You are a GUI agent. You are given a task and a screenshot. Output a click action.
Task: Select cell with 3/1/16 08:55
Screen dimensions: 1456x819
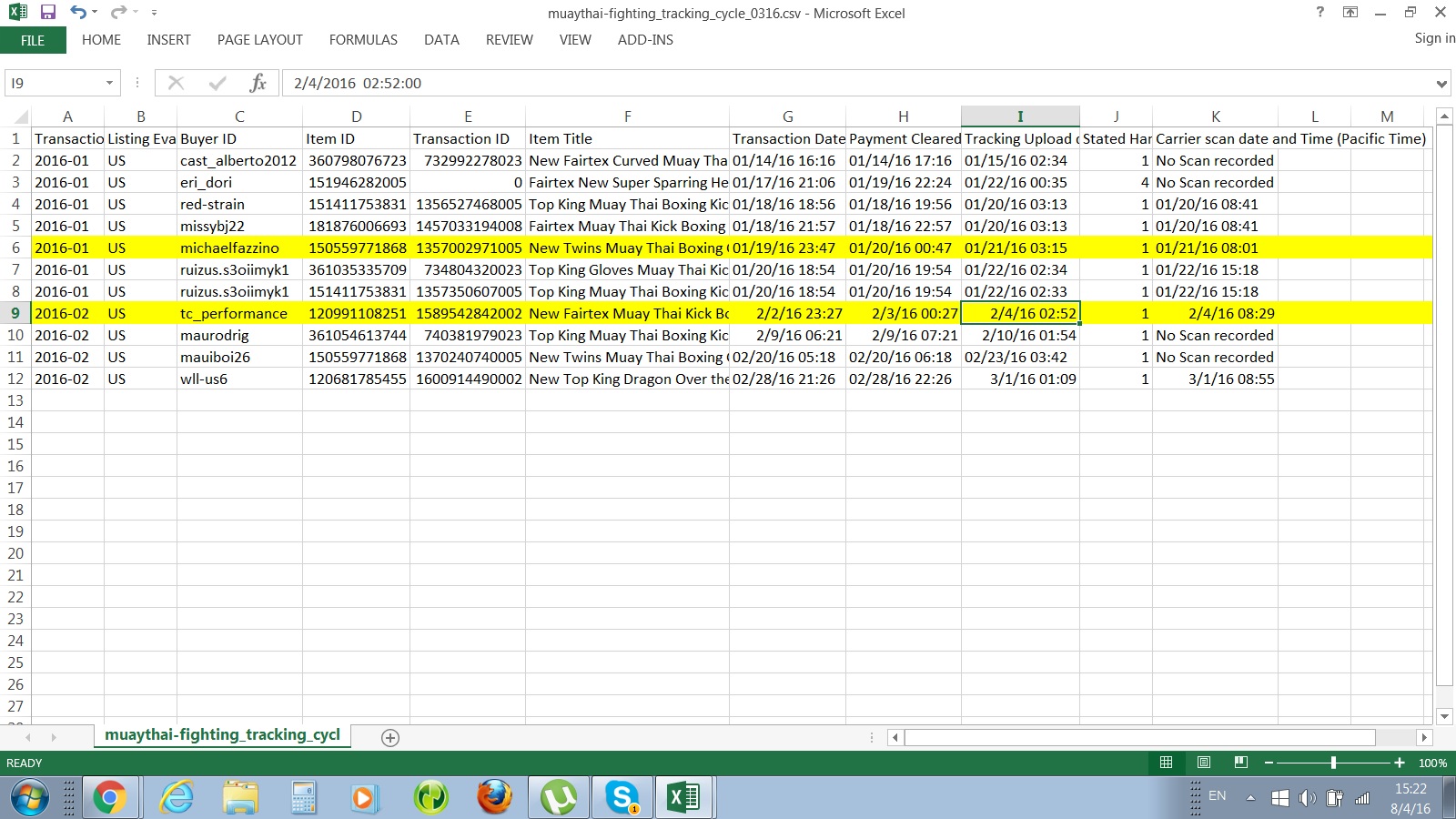click(1215, 379)
